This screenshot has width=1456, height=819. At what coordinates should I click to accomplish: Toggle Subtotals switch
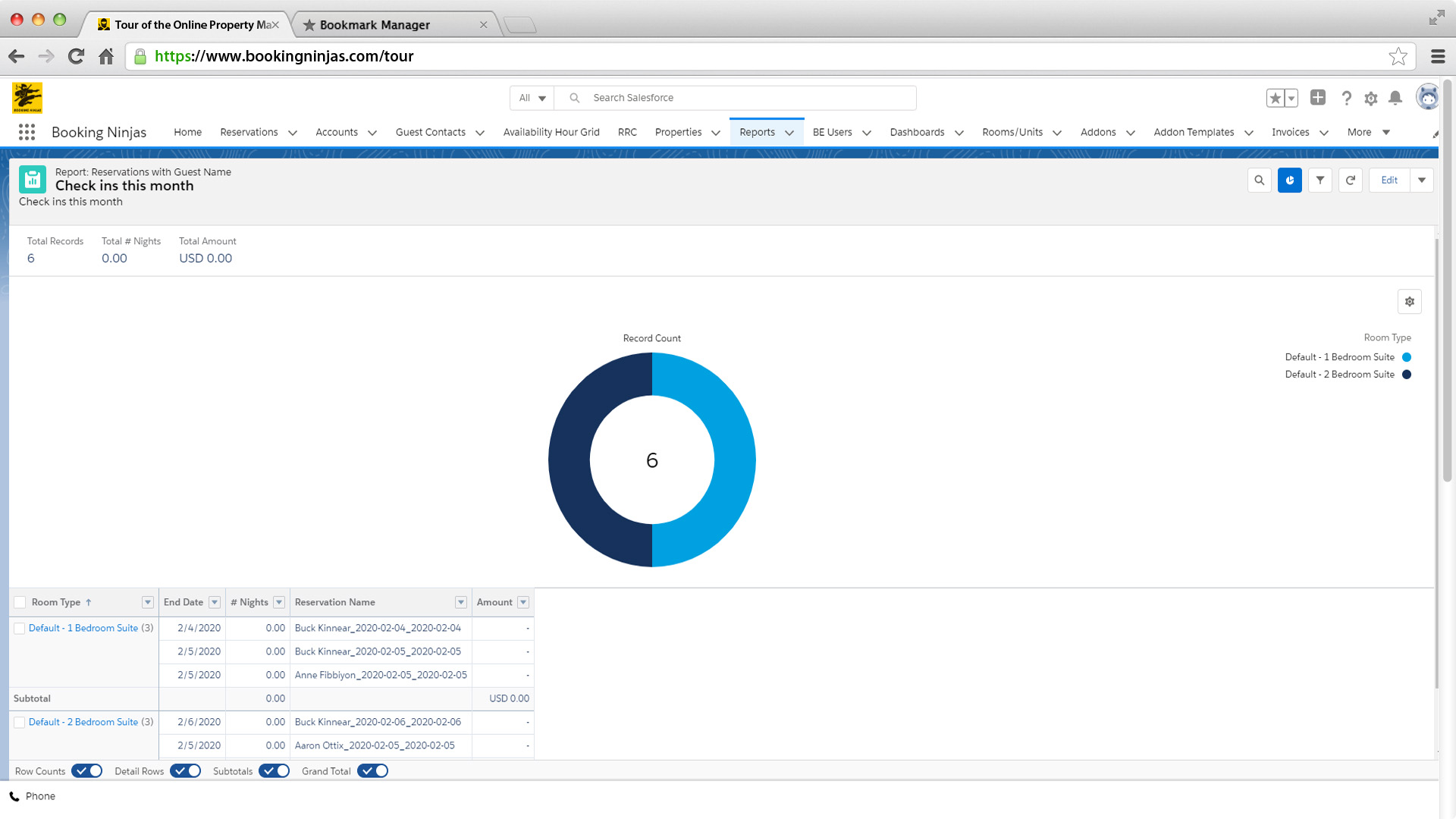pyautogui.click(x=275, y=771)
